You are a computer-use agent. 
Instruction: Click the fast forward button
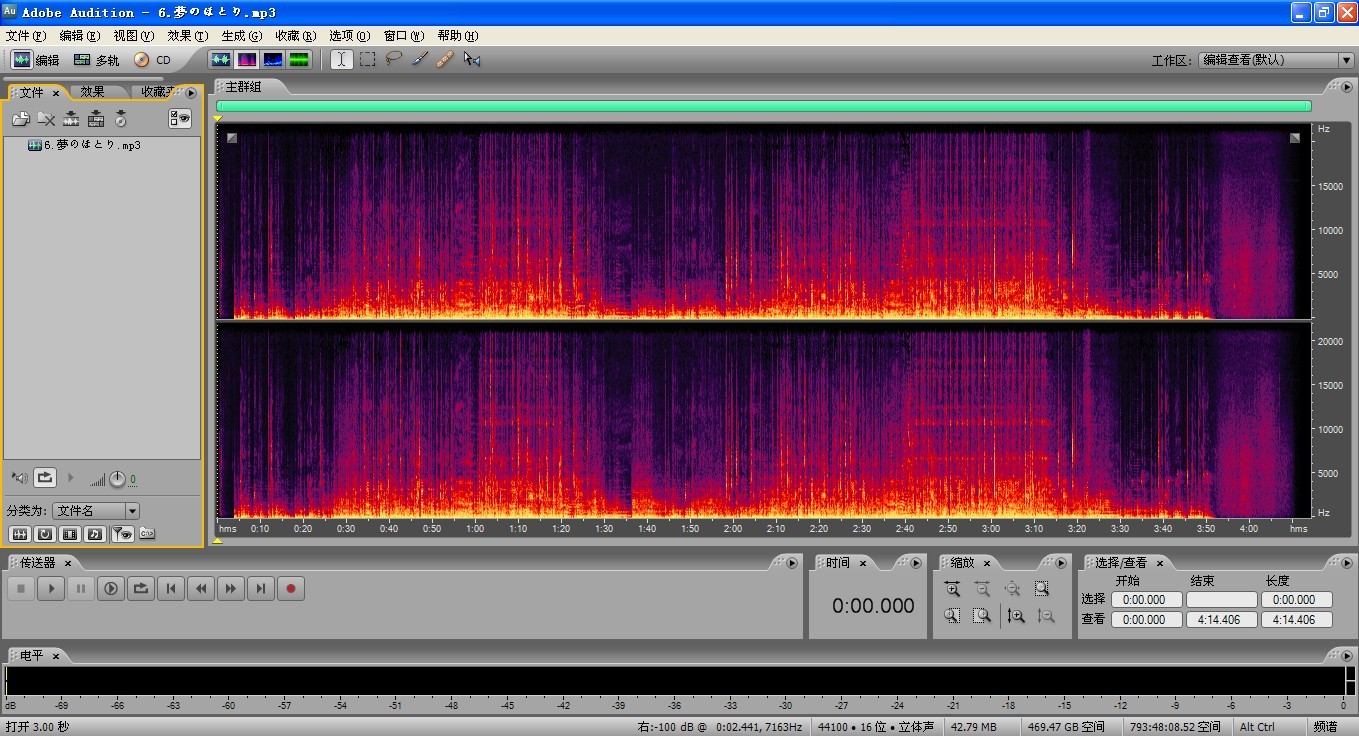pyautogui.click(x=231, y=589)
